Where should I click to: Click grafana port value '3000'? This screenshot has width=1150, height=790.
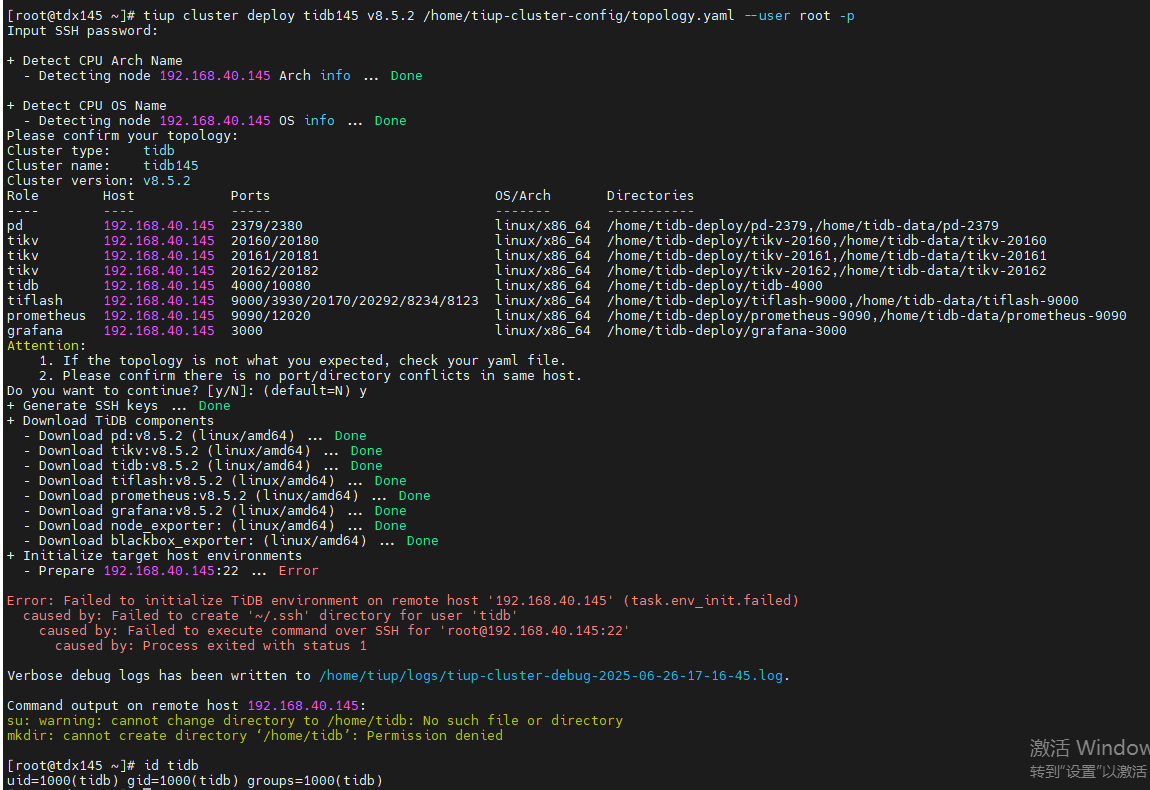246,331
